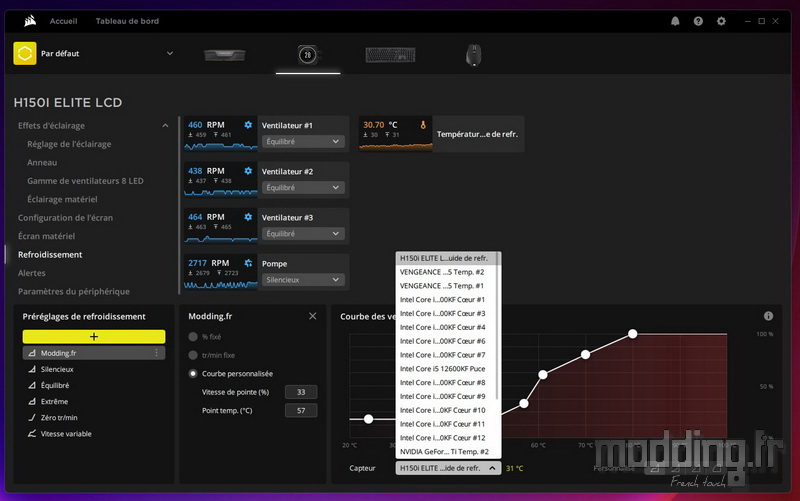Open Alertes section
Image resolution: width=800 pixels, height=501 pixels.
click(x=32, y=272)
